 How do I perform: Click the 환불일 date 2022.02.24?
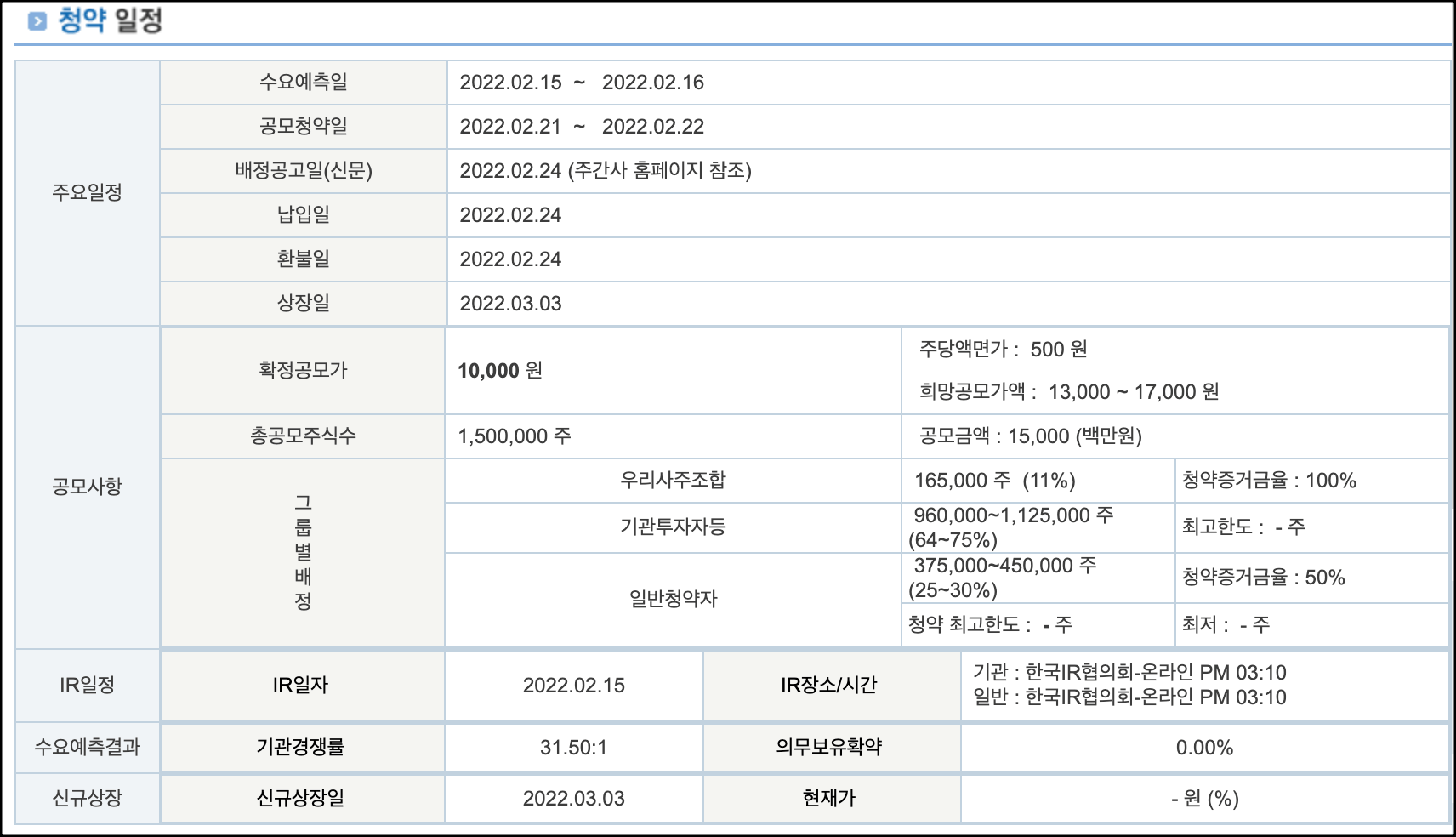point(510,259)
